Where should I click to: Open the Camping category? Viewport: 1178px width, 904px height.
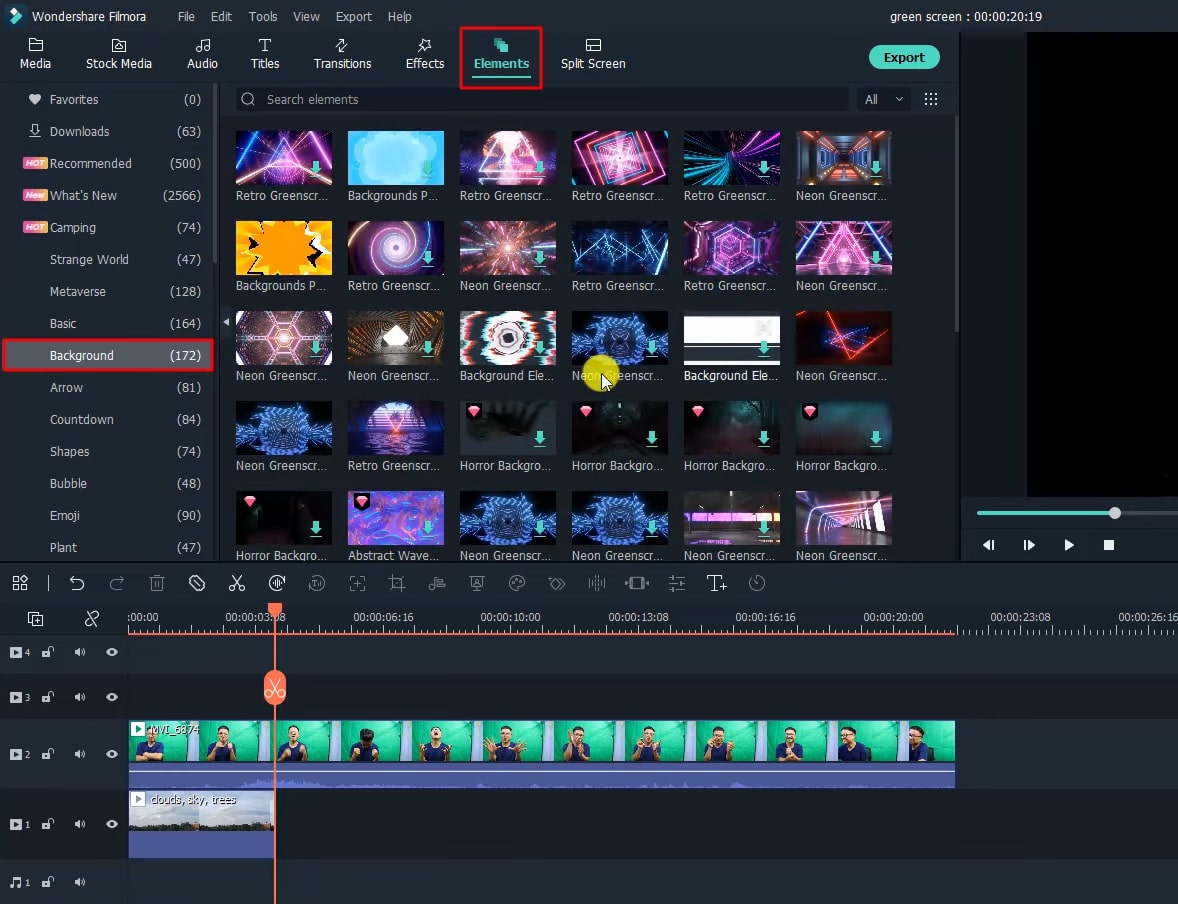click(113, 228)
